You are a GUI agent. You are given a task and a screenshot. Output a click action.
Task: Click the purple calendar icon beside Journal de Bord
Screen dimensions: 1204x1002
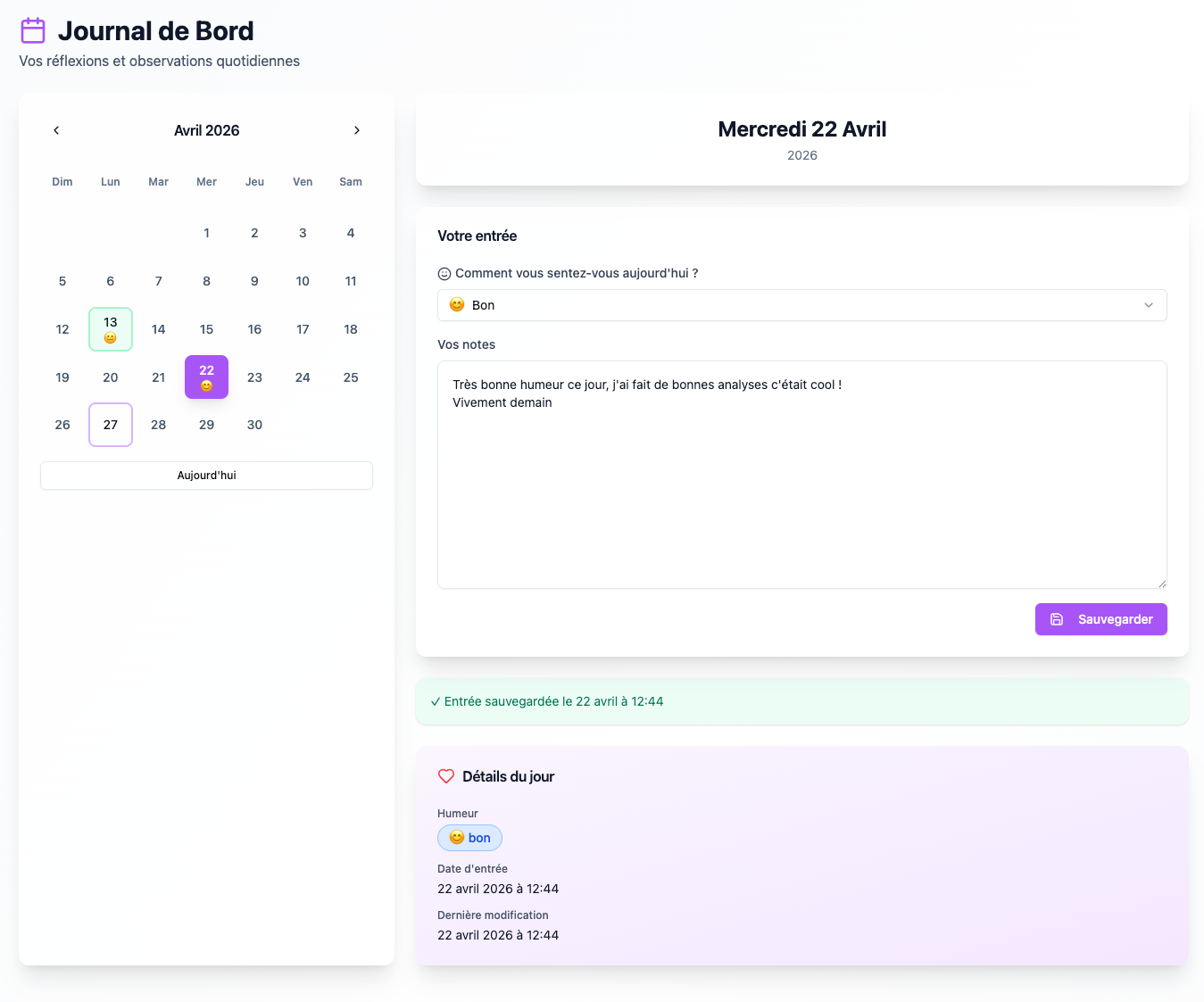(x=33, y=30)
